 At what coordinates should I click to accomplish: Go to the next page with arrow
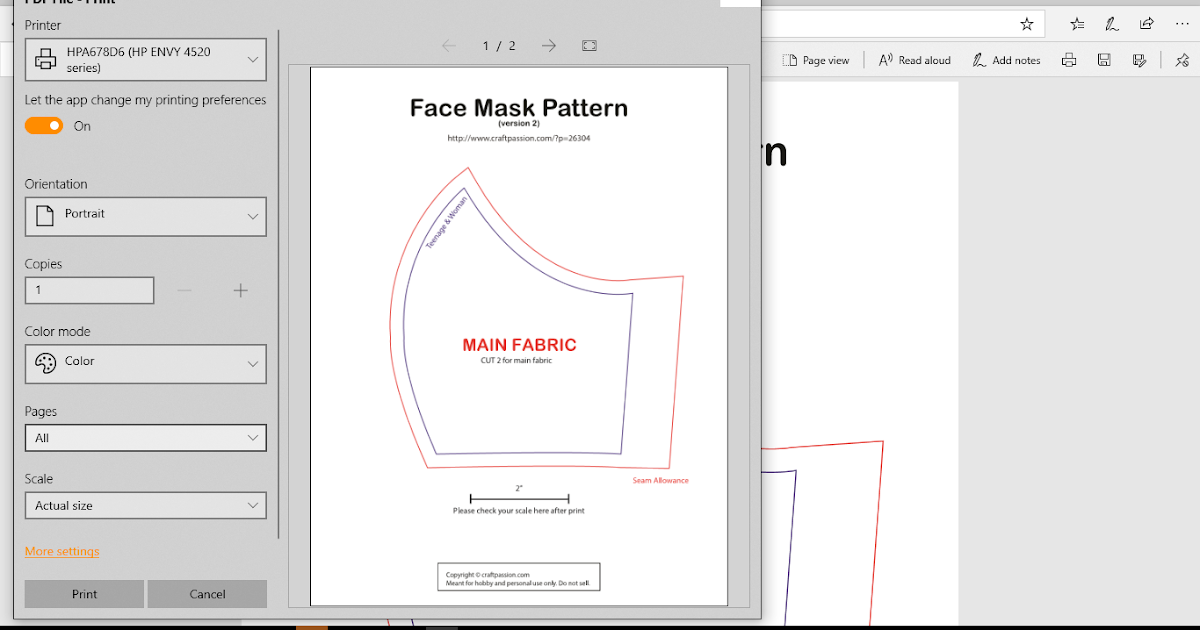click(x=548, y=45)
